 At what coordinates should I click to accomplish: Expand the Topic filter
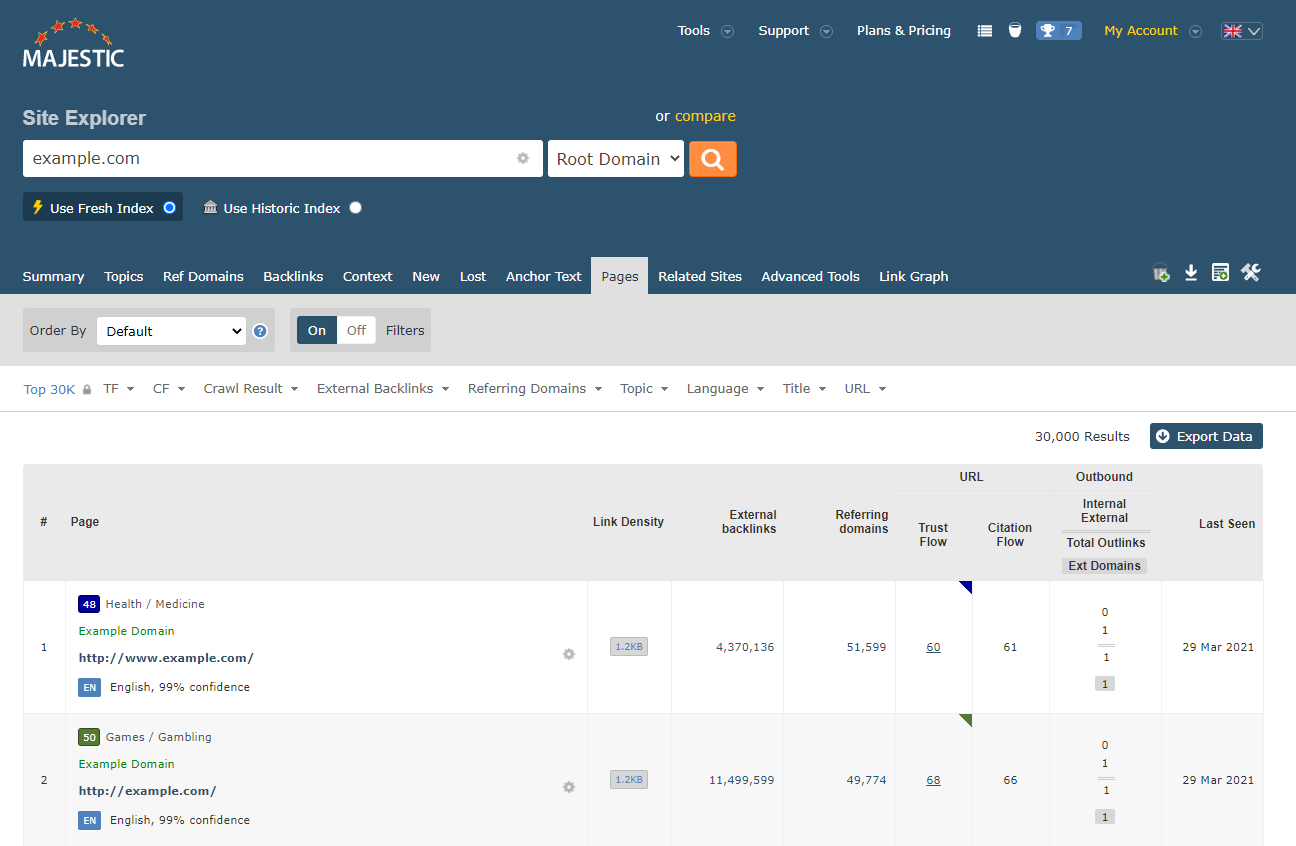coord(644,389)
